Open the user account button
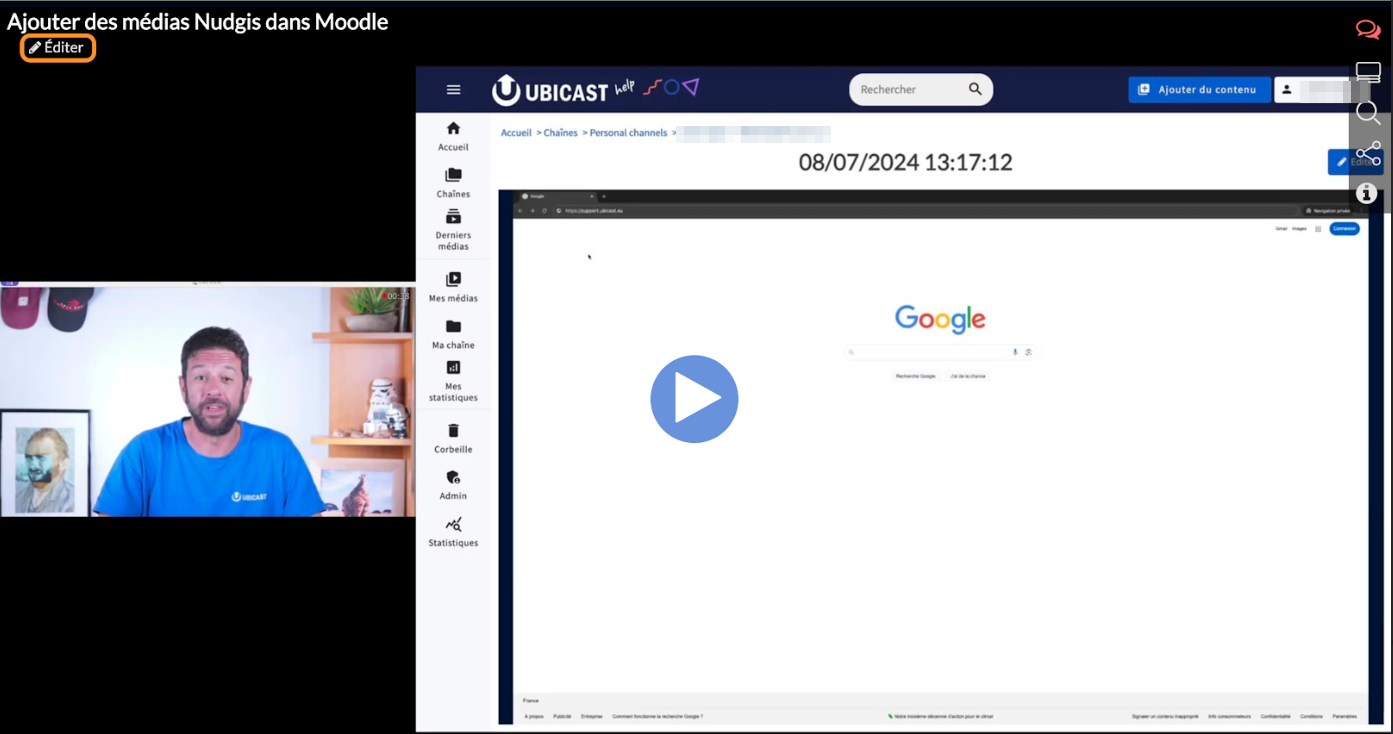The height and width of the screenshot is (734, 1393). (1322, 90)
